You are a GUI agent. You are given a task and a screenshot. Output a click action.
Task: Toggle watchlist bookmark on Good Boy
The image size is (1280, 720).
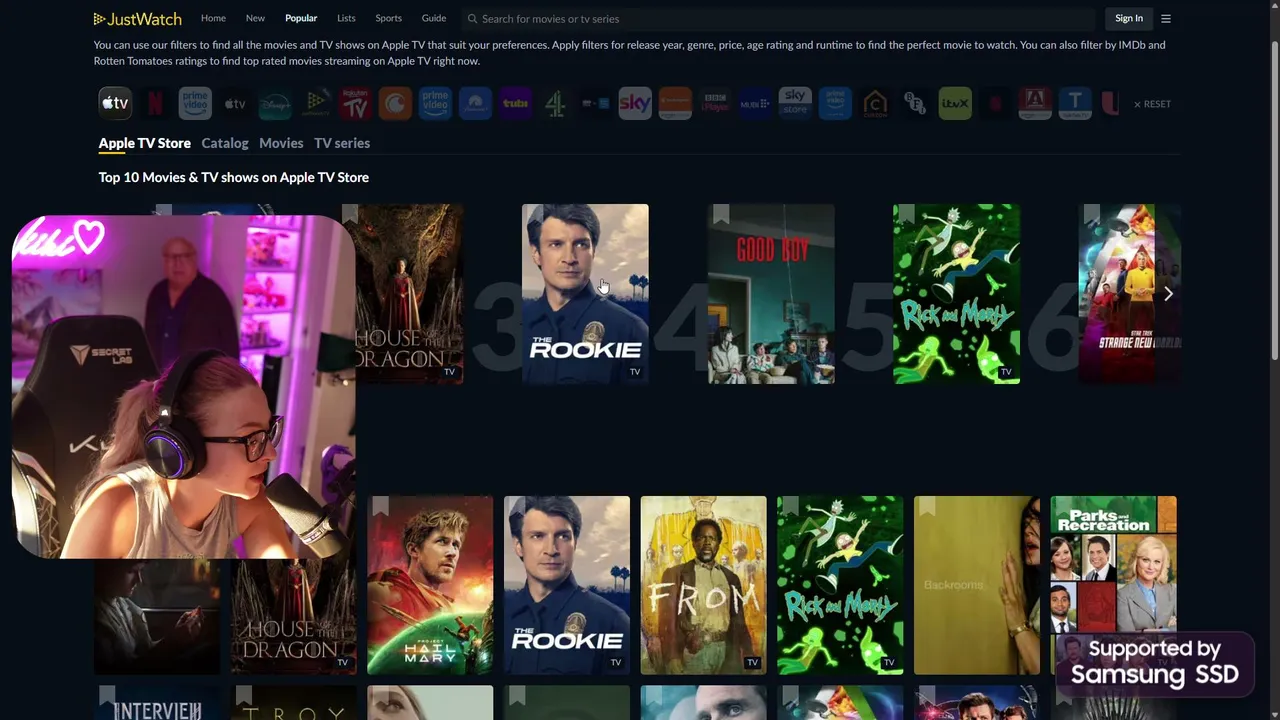pos(721,214)
